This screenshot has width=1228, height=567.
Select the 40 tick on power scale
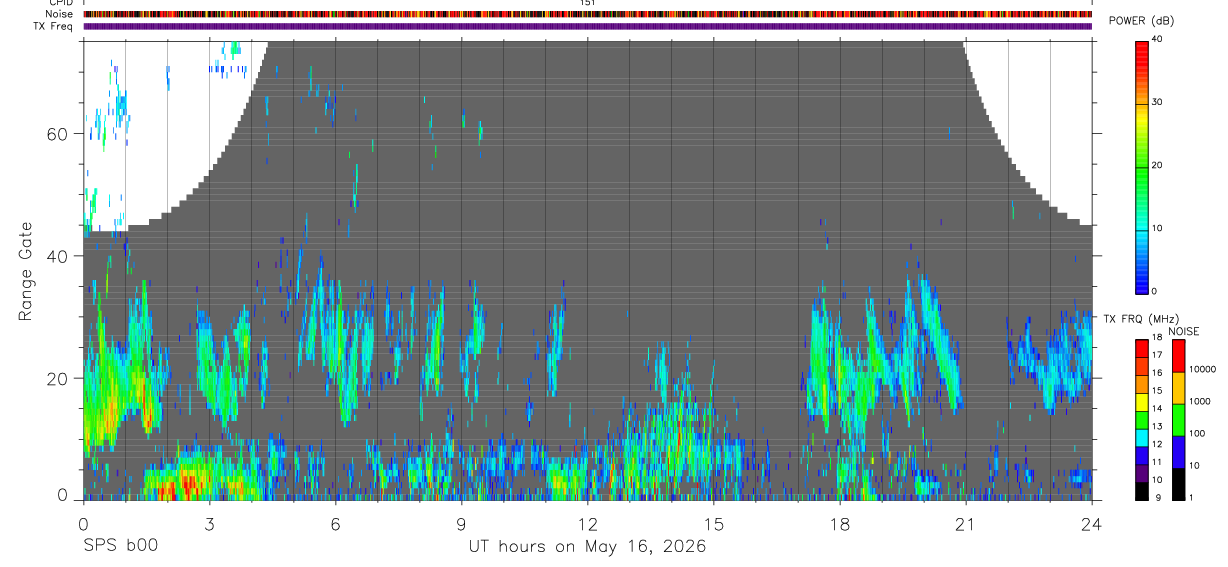[x=1158, y=39]
